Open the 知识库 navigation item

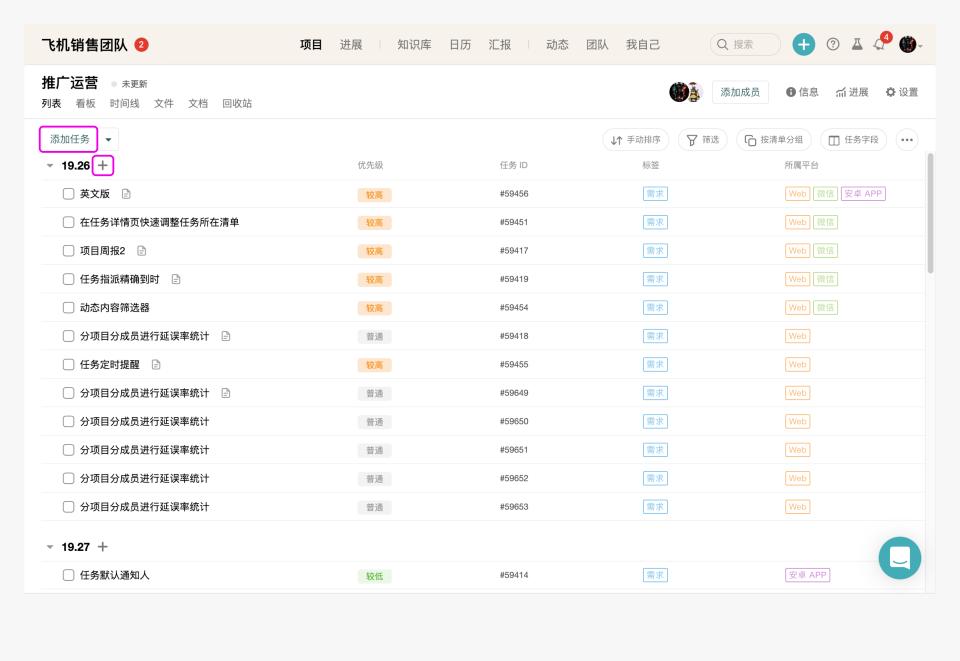coord(414,45)
